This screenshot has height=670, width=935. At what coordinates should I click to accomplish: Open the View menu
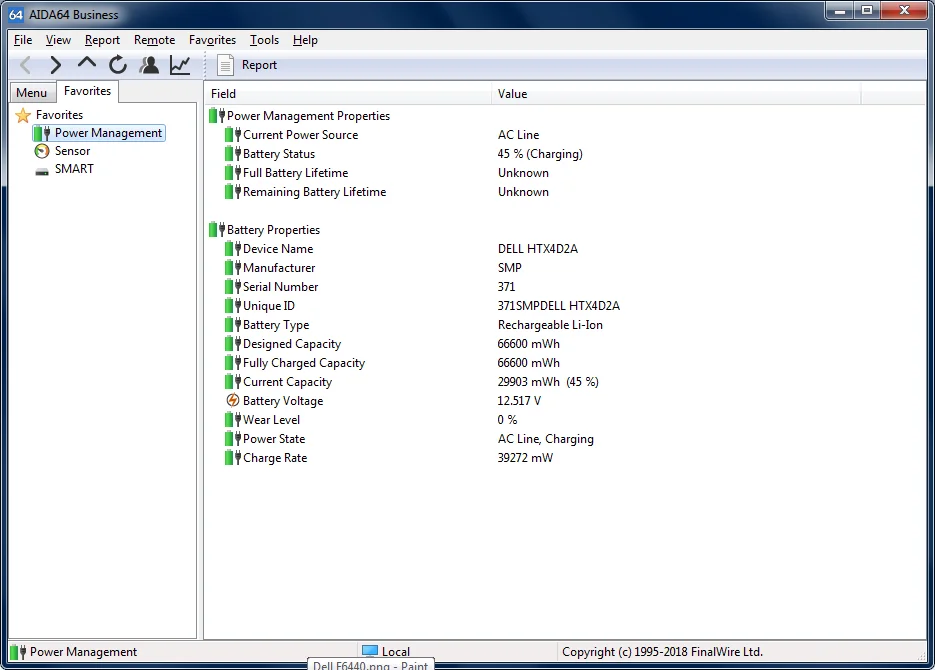[x=58, y=40]
